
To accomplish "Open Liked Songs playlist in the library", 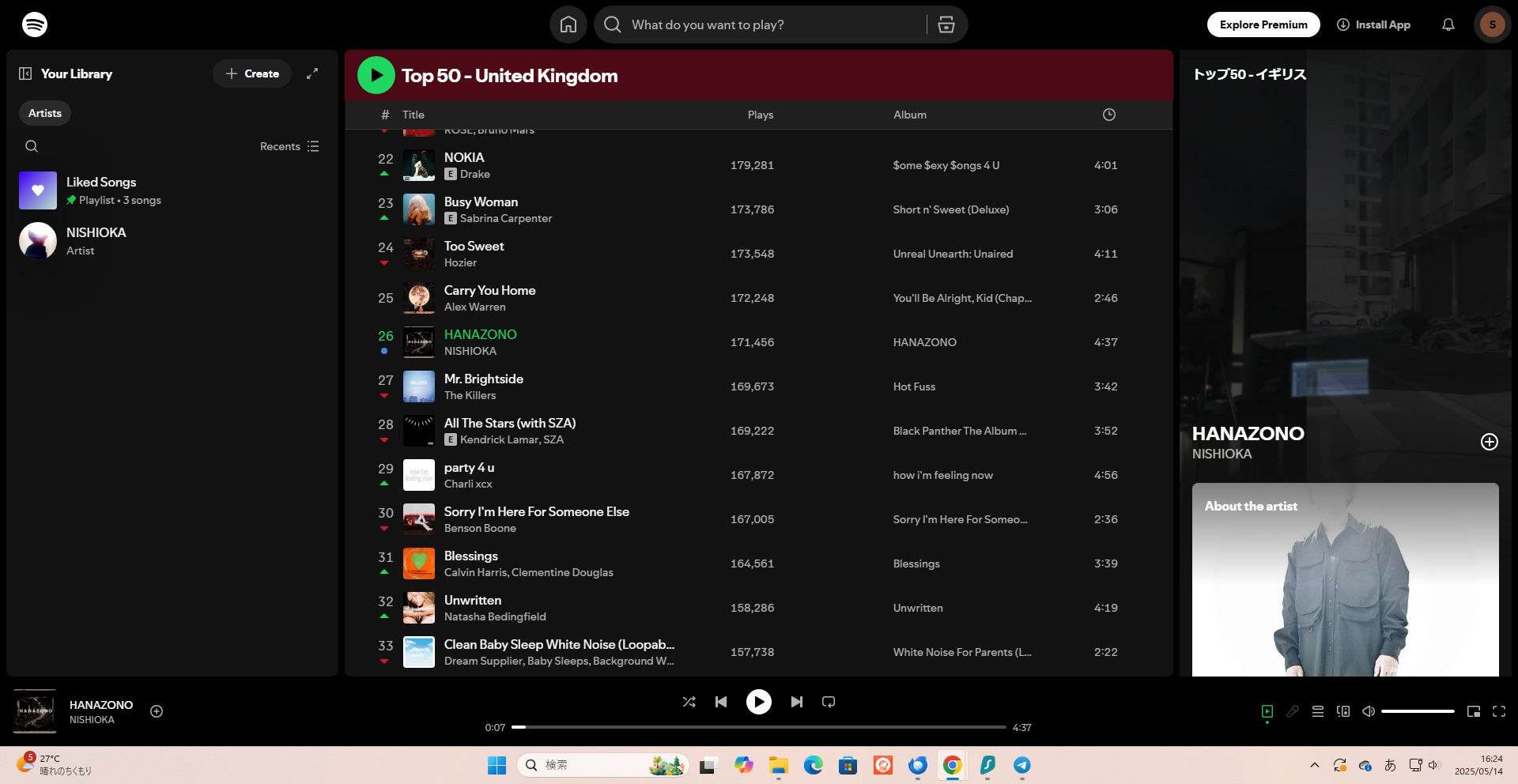I will (172, 190).
